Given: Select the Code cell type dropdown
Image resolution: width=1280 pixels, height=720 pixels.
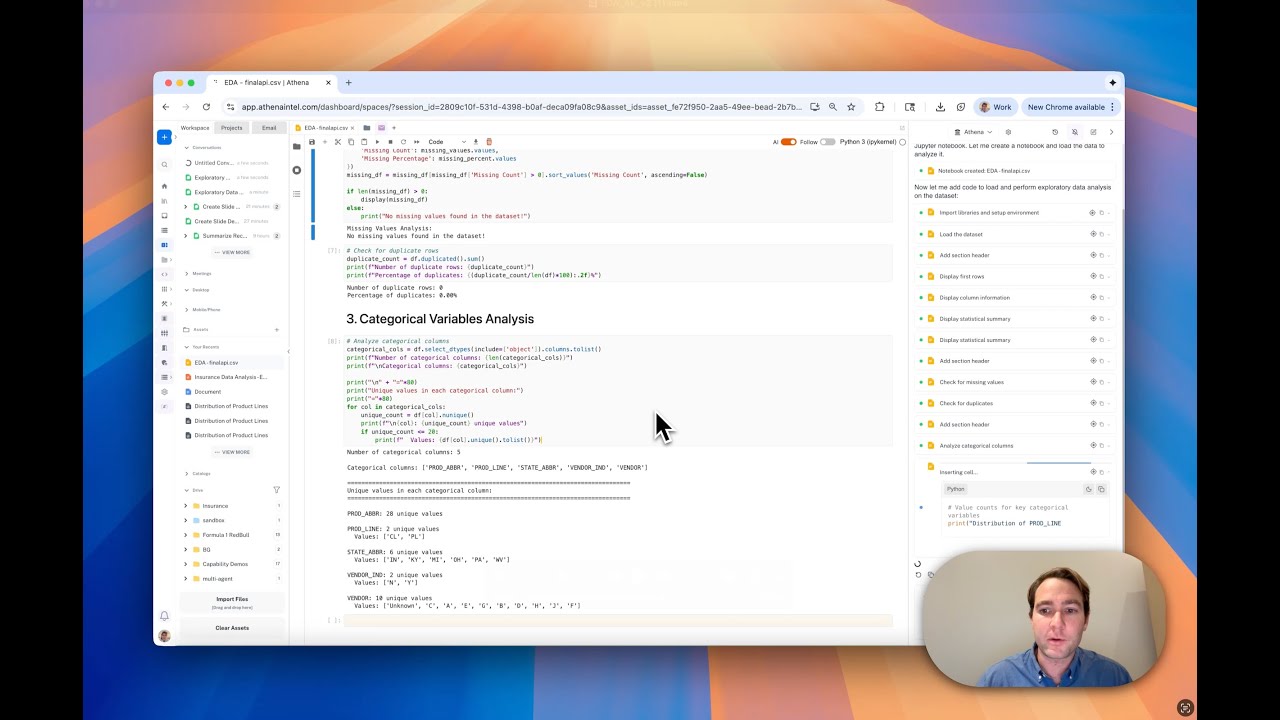Looking at the screenshot, I should tap(448, 142).
